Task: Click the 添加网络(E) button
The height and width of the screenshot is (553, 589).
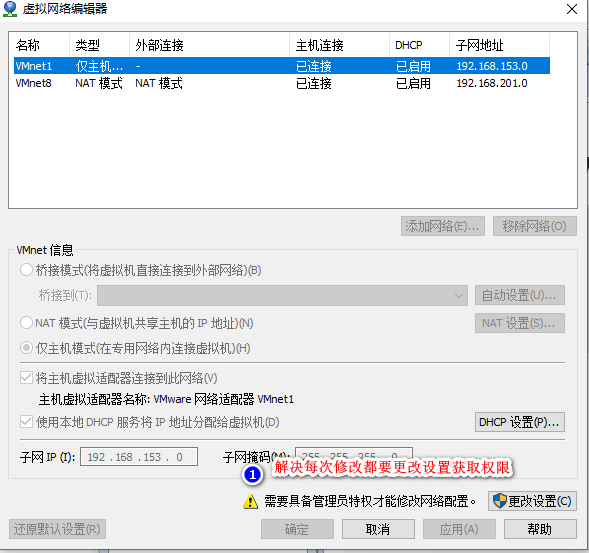Action: pos(443,226)
